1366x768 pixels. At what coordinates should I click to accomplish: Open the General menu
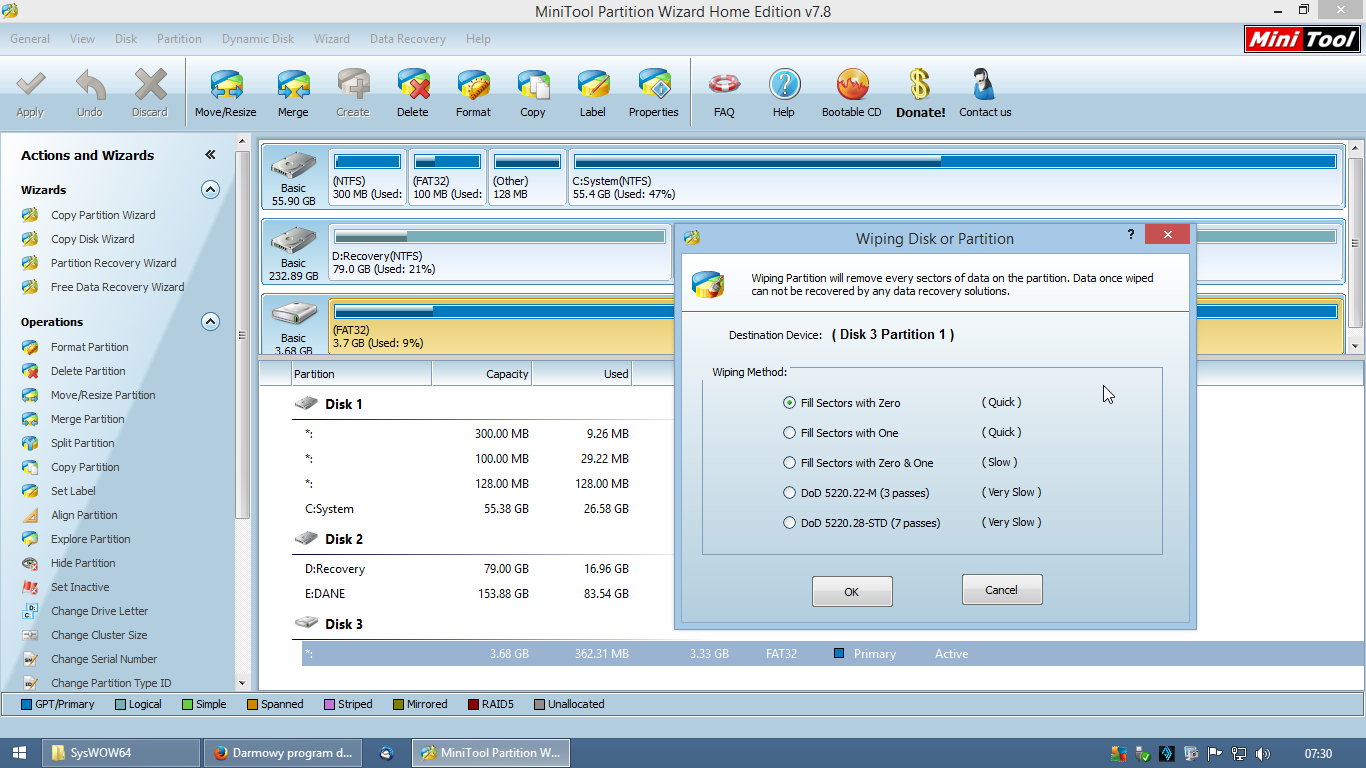[x=30, y=39]
